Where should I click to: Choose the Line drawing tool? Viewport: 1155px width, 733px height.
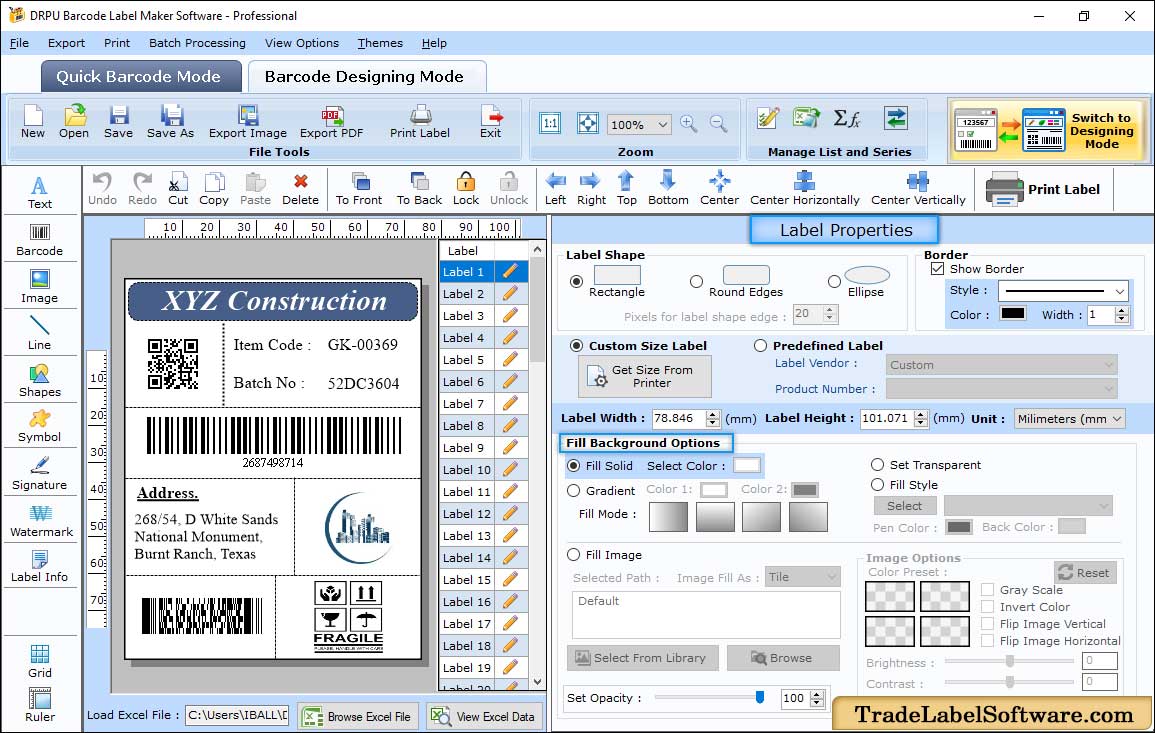click(x=40, y=334)
